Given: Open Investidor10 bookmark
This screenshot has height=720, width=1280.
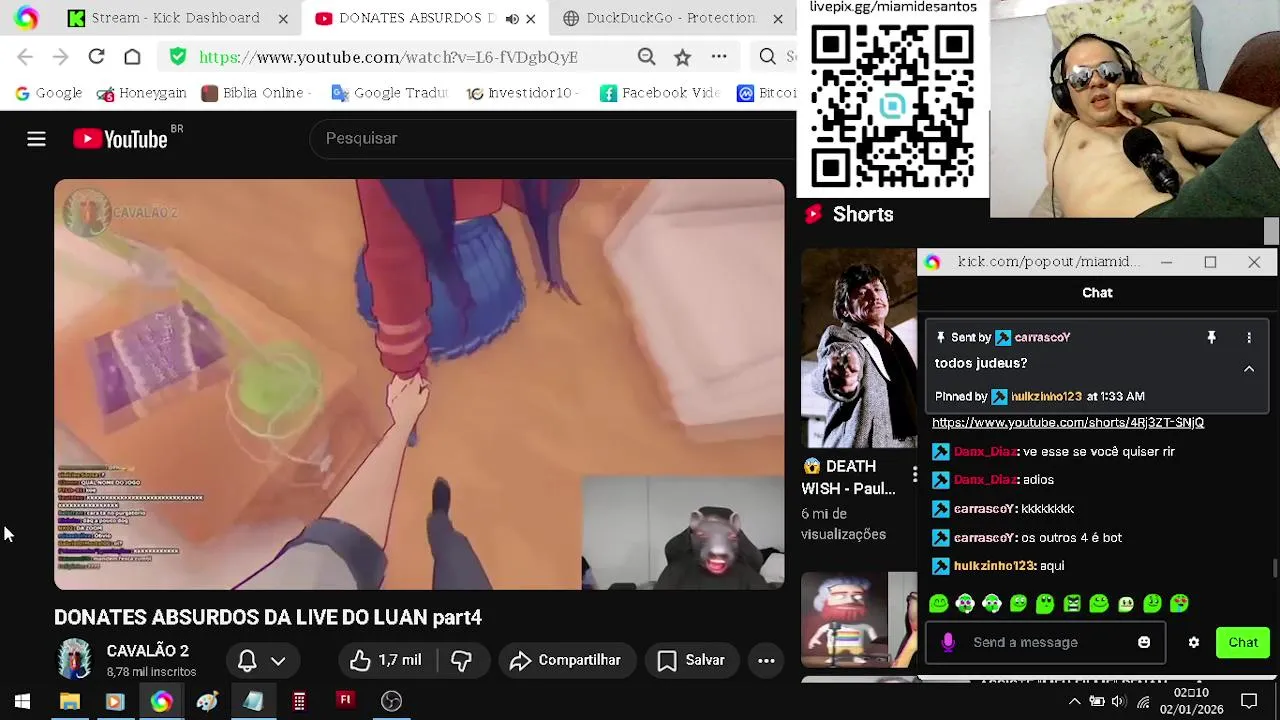Looking at the screenshot, I should [523, 93].
